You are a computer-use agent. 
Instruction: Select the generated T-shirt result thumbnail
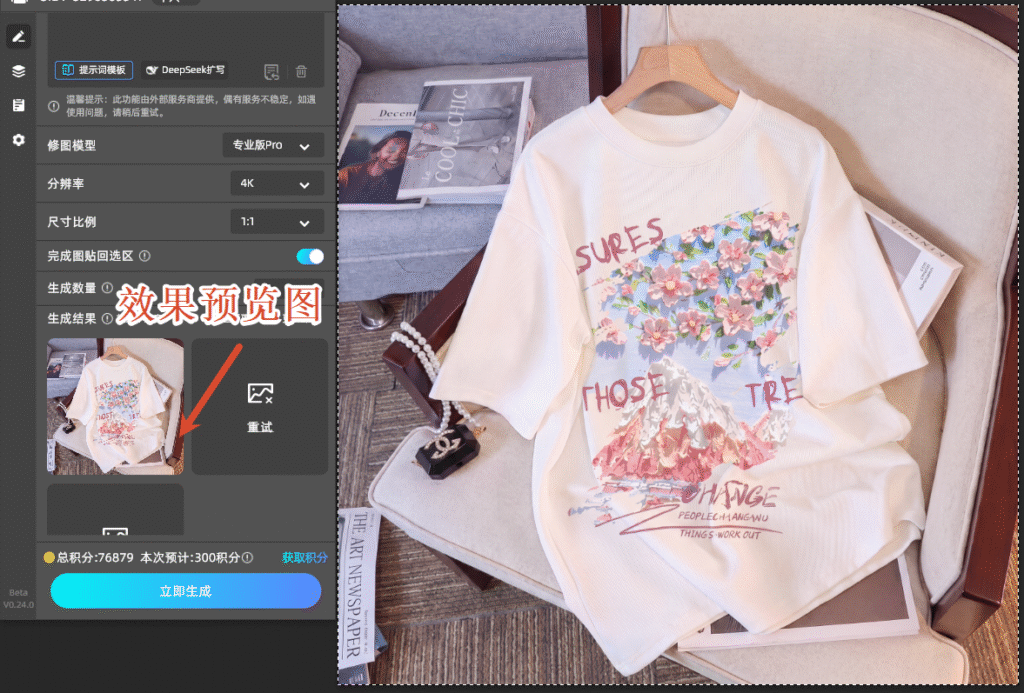[x=115, y=406]
